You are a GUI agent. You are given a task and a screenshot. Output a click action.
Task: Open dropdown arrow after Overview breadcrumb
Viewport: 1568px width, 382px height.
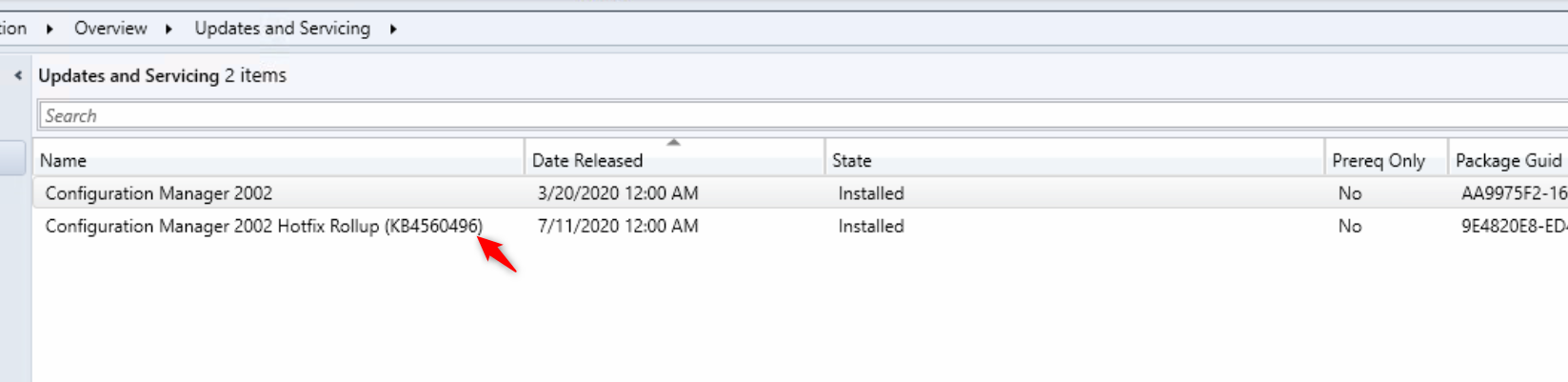(x=169, y=29)
